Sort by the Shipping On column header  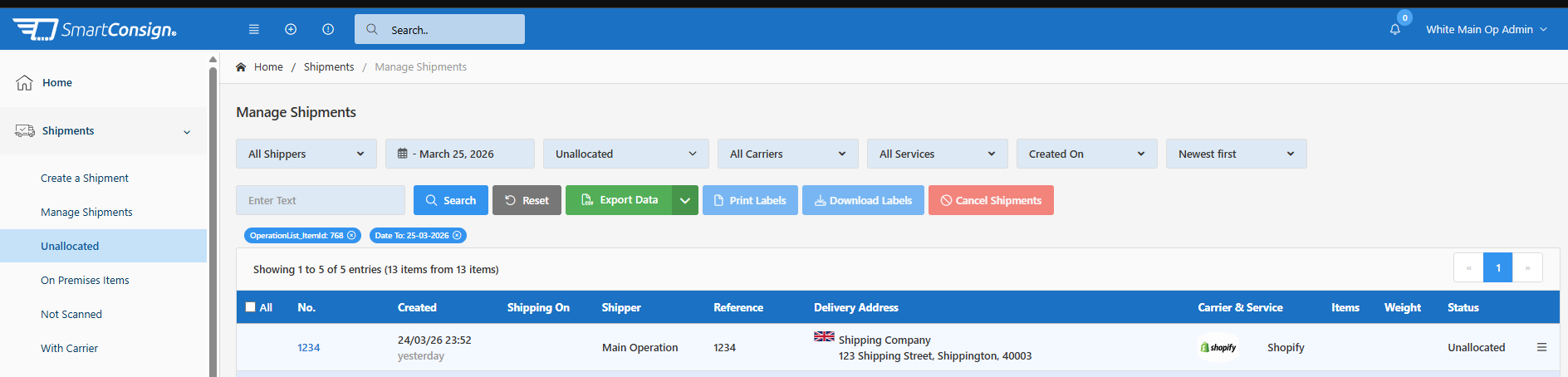pyautogui.click(x=538, y=307)
